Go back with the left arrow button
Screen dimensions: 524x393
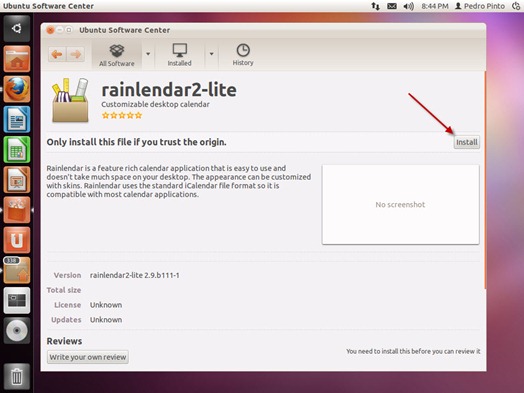pos(57,54)
